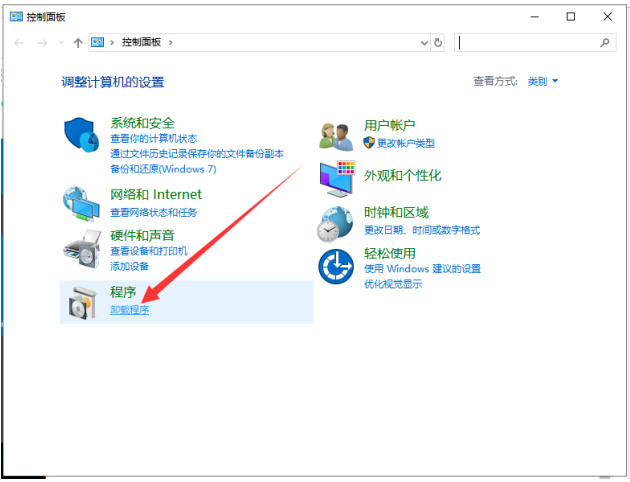Open the System and Security shield icon
The height and width of the screenshot is (482, 630).
click(x=81, y=136)
